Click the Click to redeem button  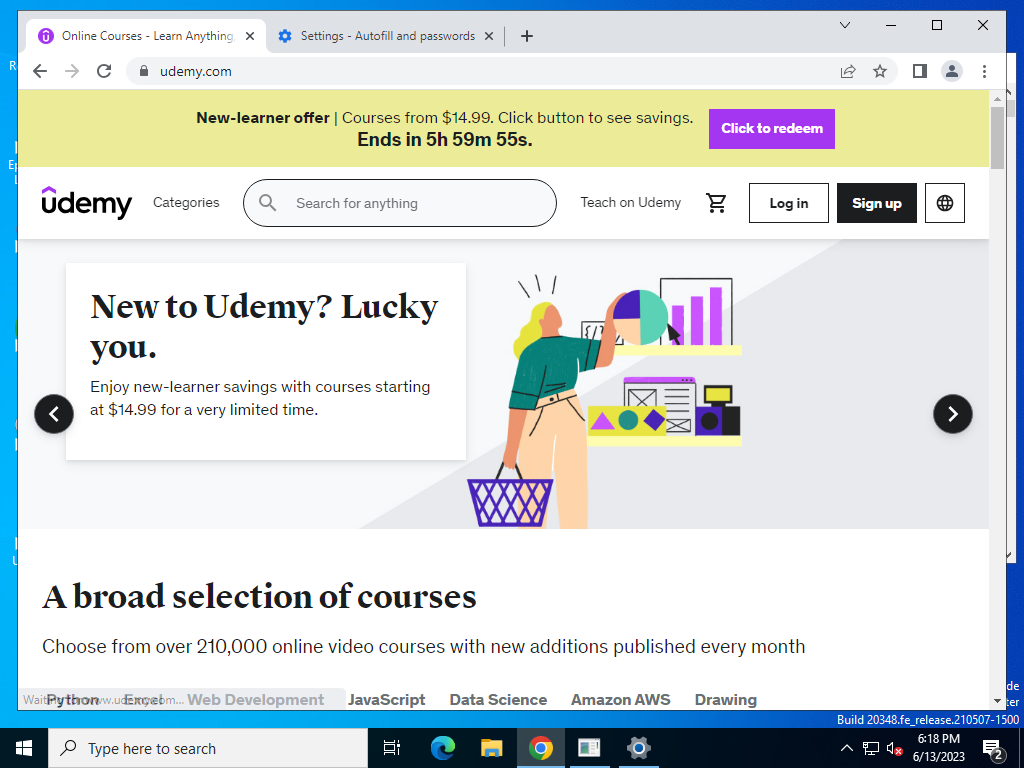[x=772, y=129]
